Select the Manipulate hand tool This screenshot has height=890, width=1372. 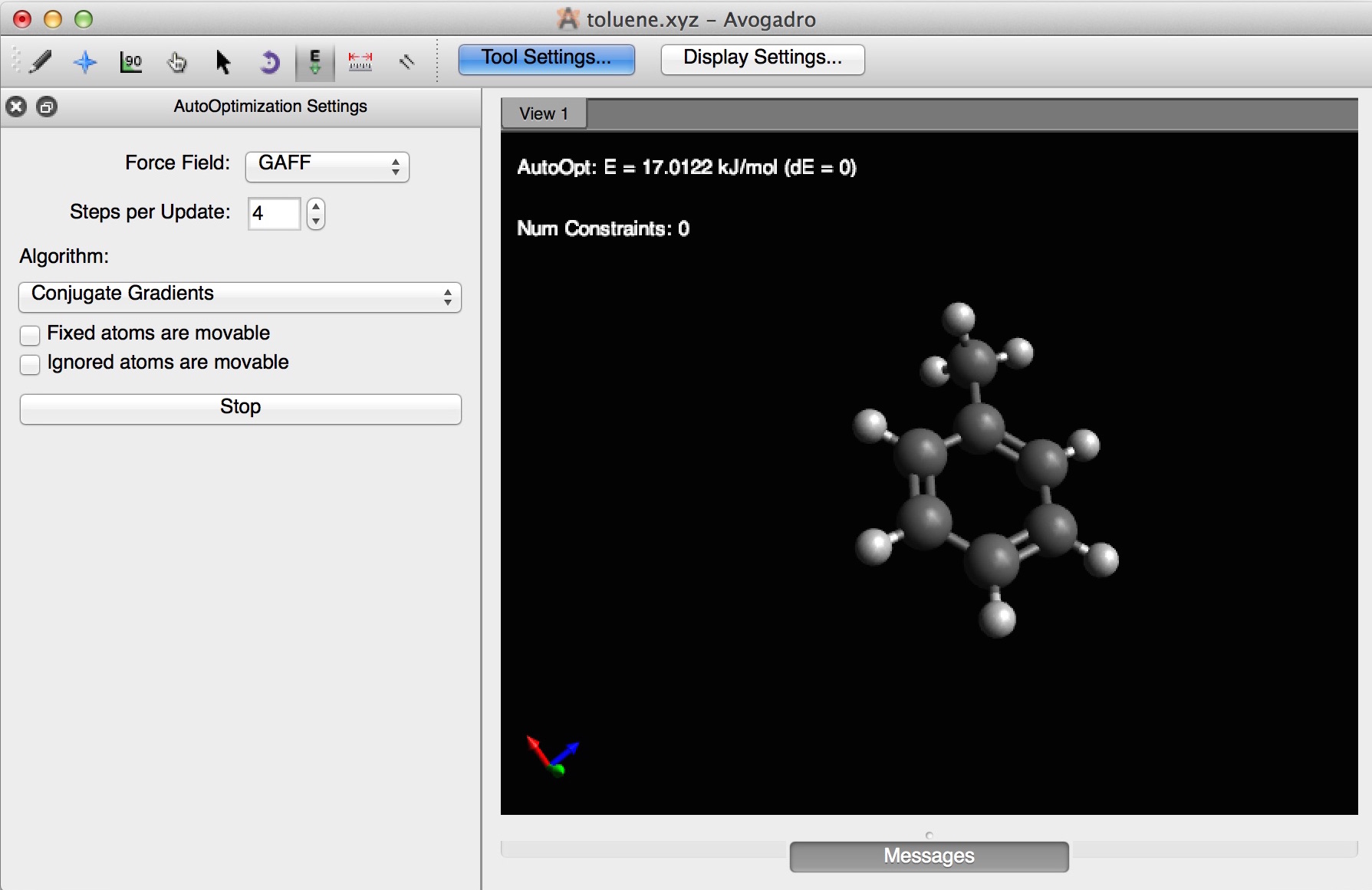coord(177,61)
